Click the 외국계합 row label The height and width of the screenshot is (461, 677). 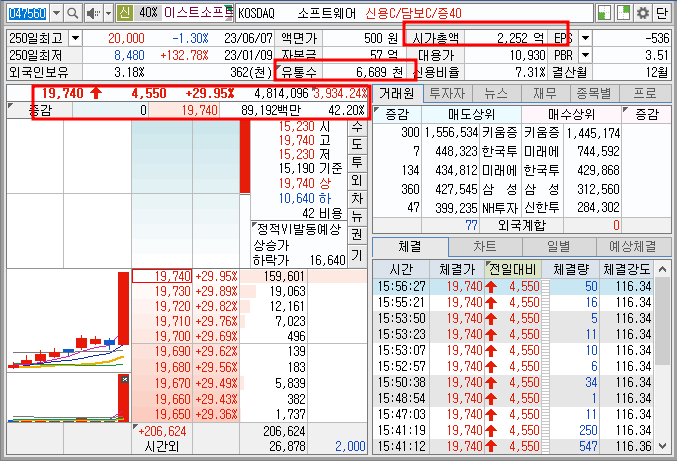coord(522,225)
